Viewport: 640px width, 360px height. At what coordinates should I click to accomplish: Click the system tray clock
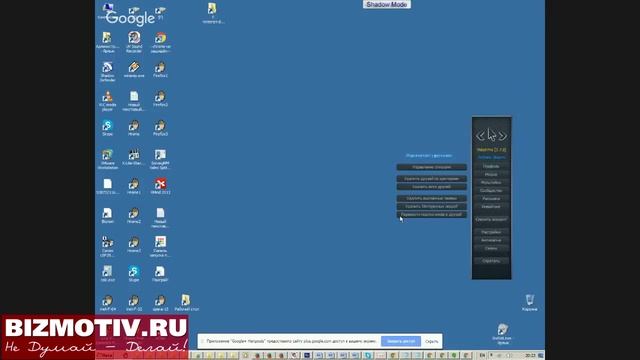pyautogui.click(x=530, y=356)
